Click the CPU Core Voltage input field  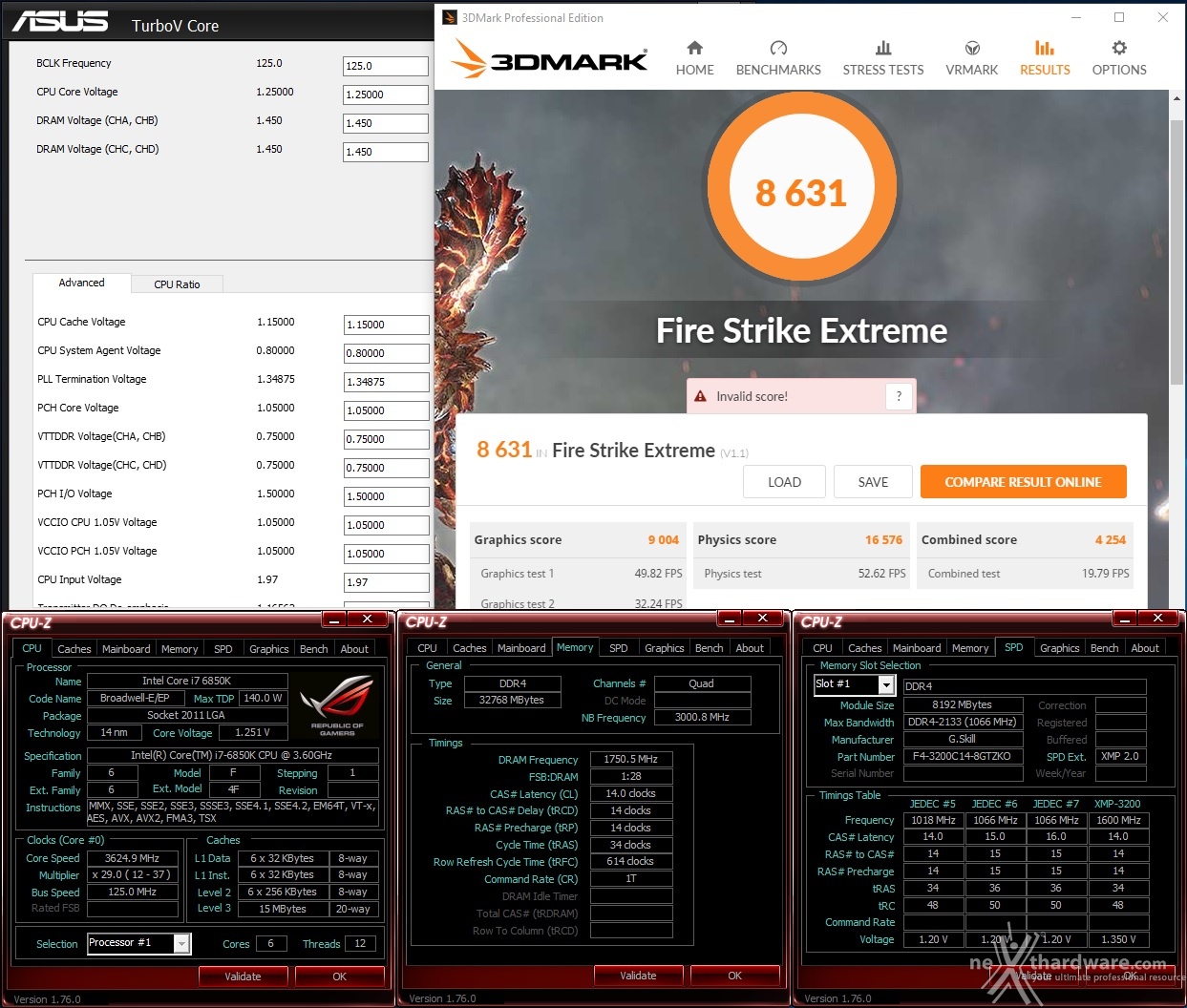point(386,94)
